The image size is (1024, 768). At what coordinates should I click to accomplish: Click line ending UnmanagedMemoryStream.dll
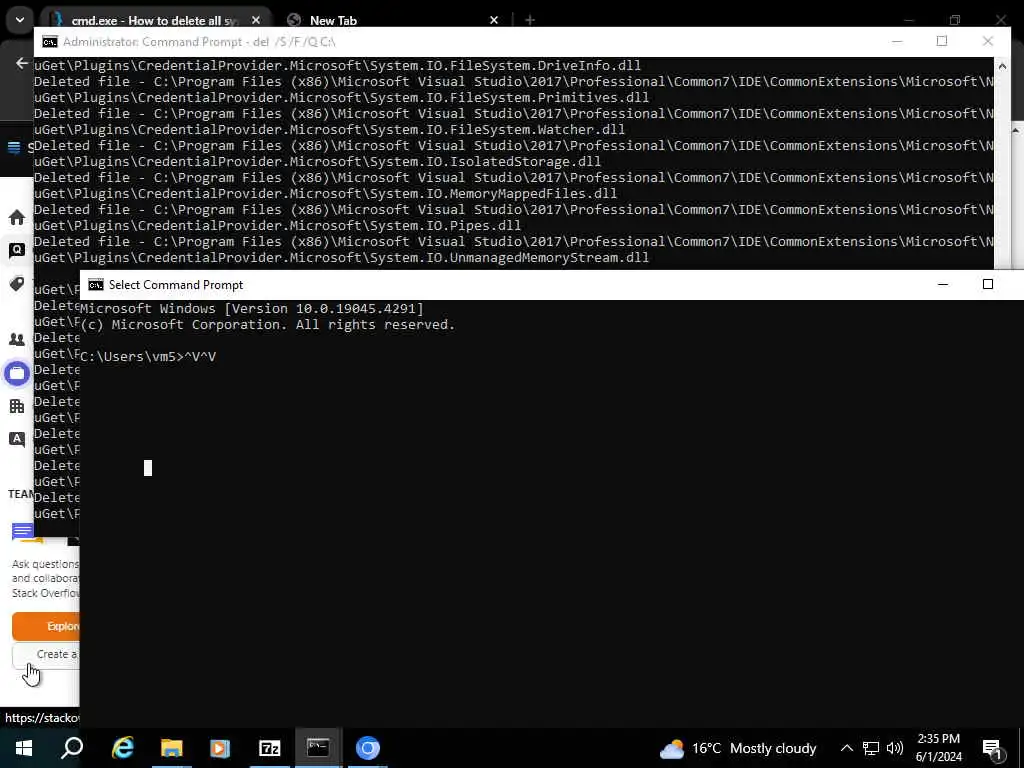342,258
